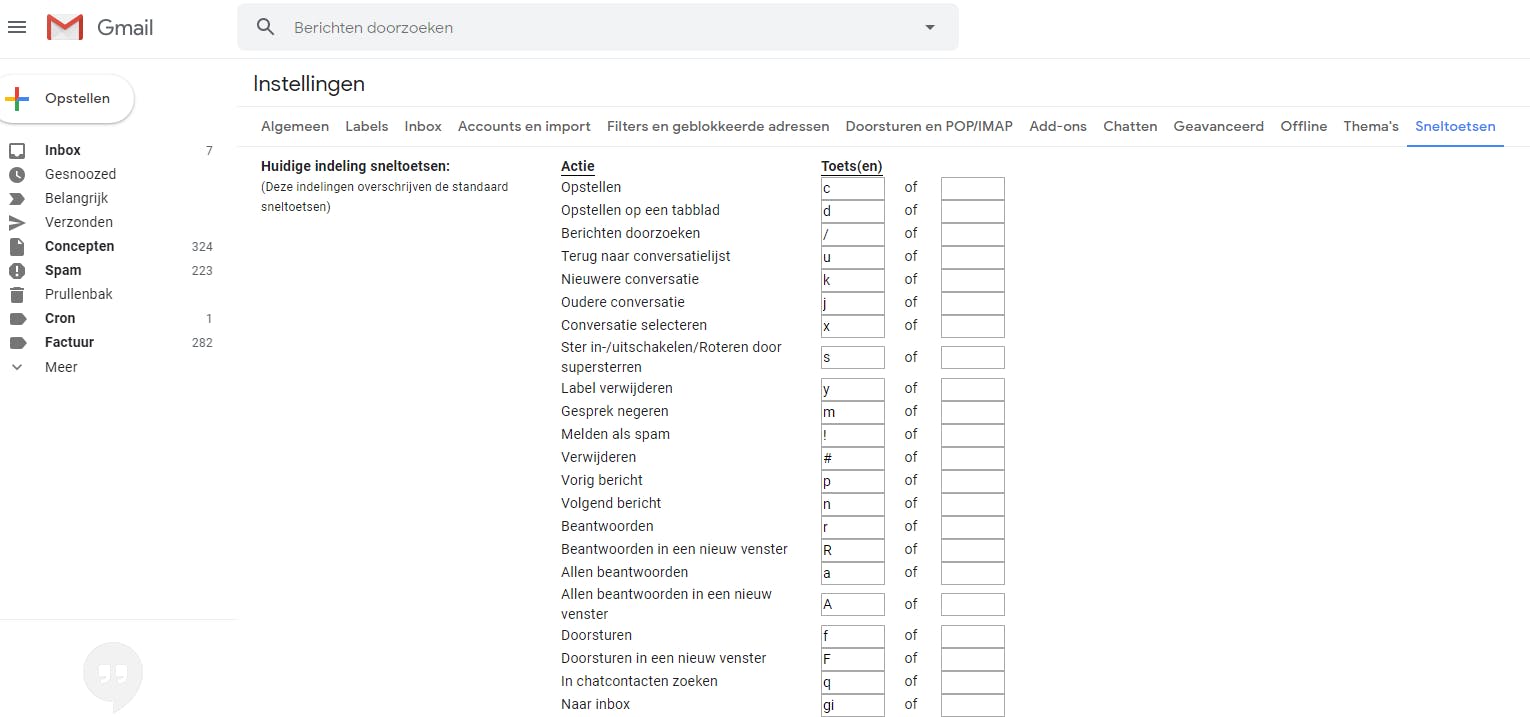Click the Verzonden send icon
The height and width of the screenshot is (717, 1530).
(17, 222)
